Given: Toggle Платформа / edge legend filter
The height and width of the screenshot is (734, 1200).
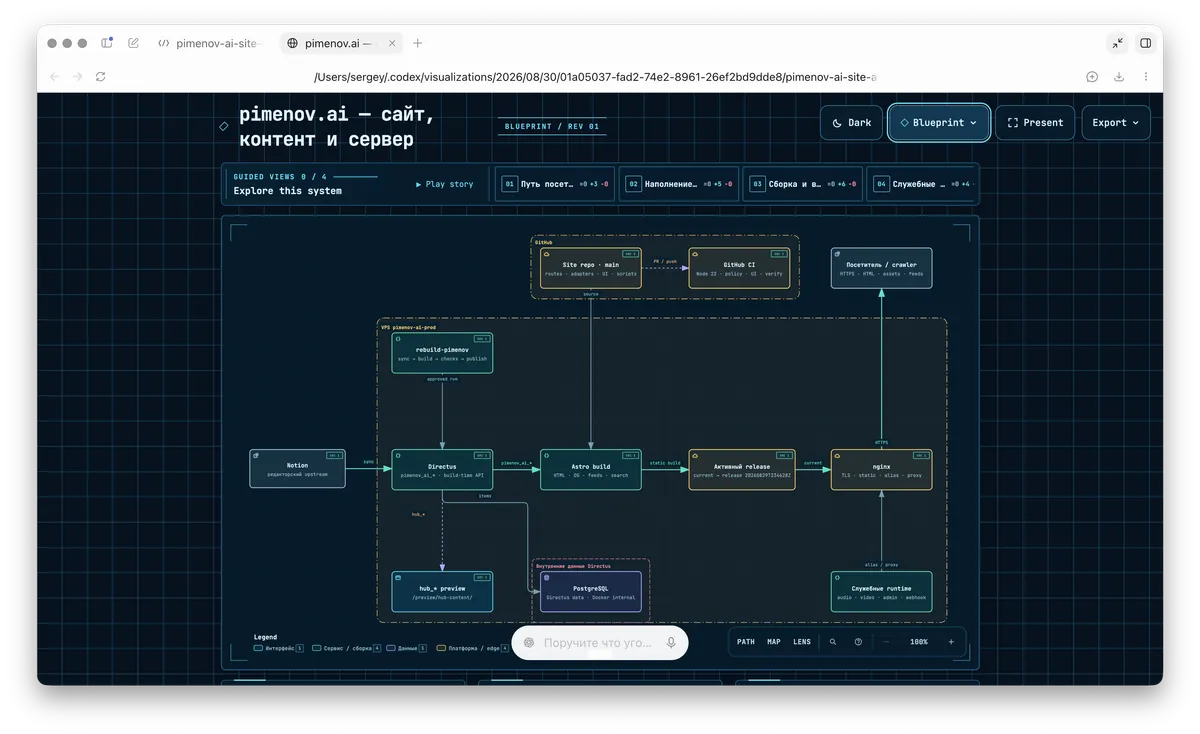Looking at the screenshot, I should [473, 648].
